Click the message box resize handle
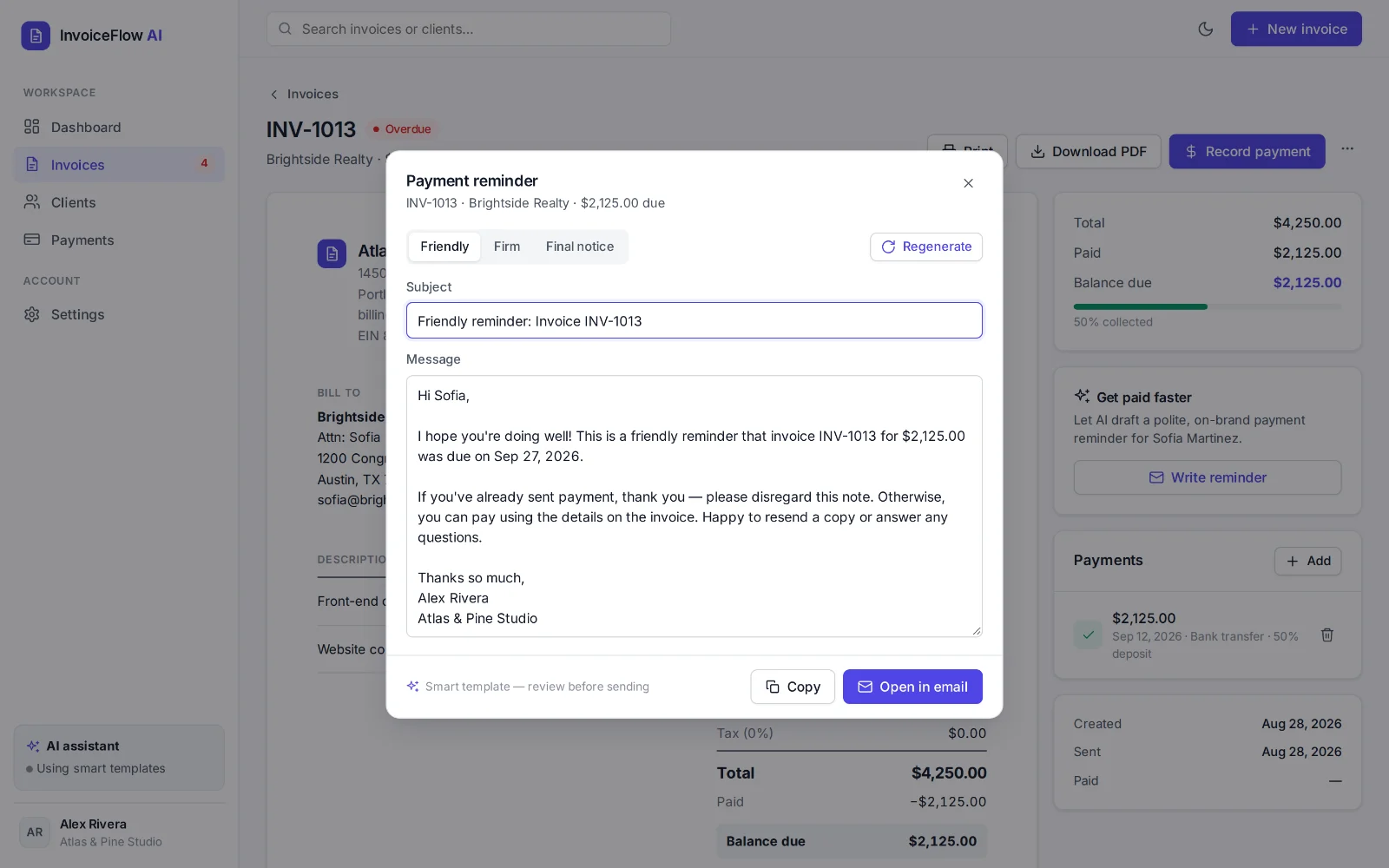 pos(977,631)
